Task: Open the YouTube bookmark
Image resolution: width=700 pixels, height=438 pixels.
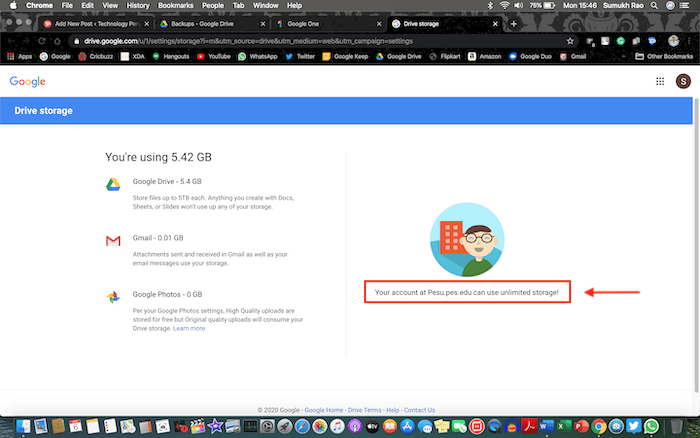Action: (x=213, y=56)
